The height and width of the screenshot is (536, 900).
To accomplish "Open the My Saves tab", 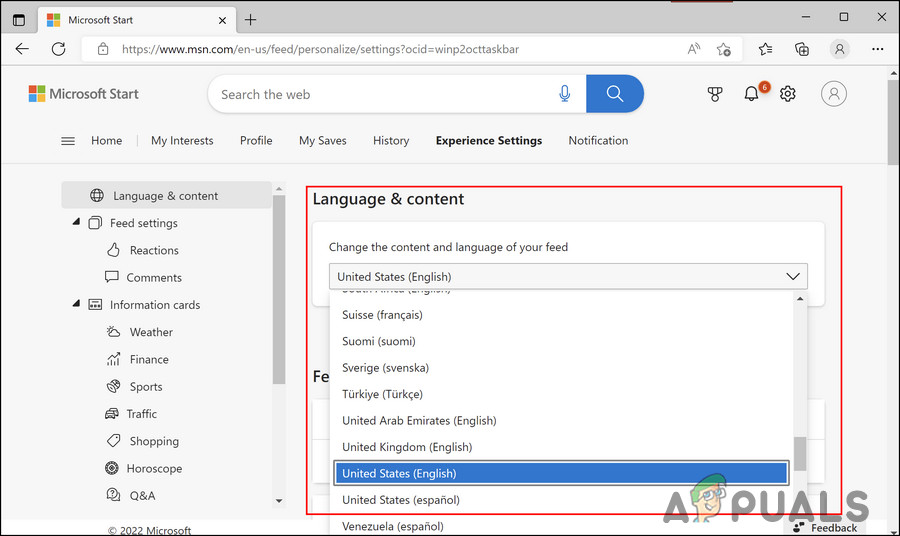I will click(323, 141).
